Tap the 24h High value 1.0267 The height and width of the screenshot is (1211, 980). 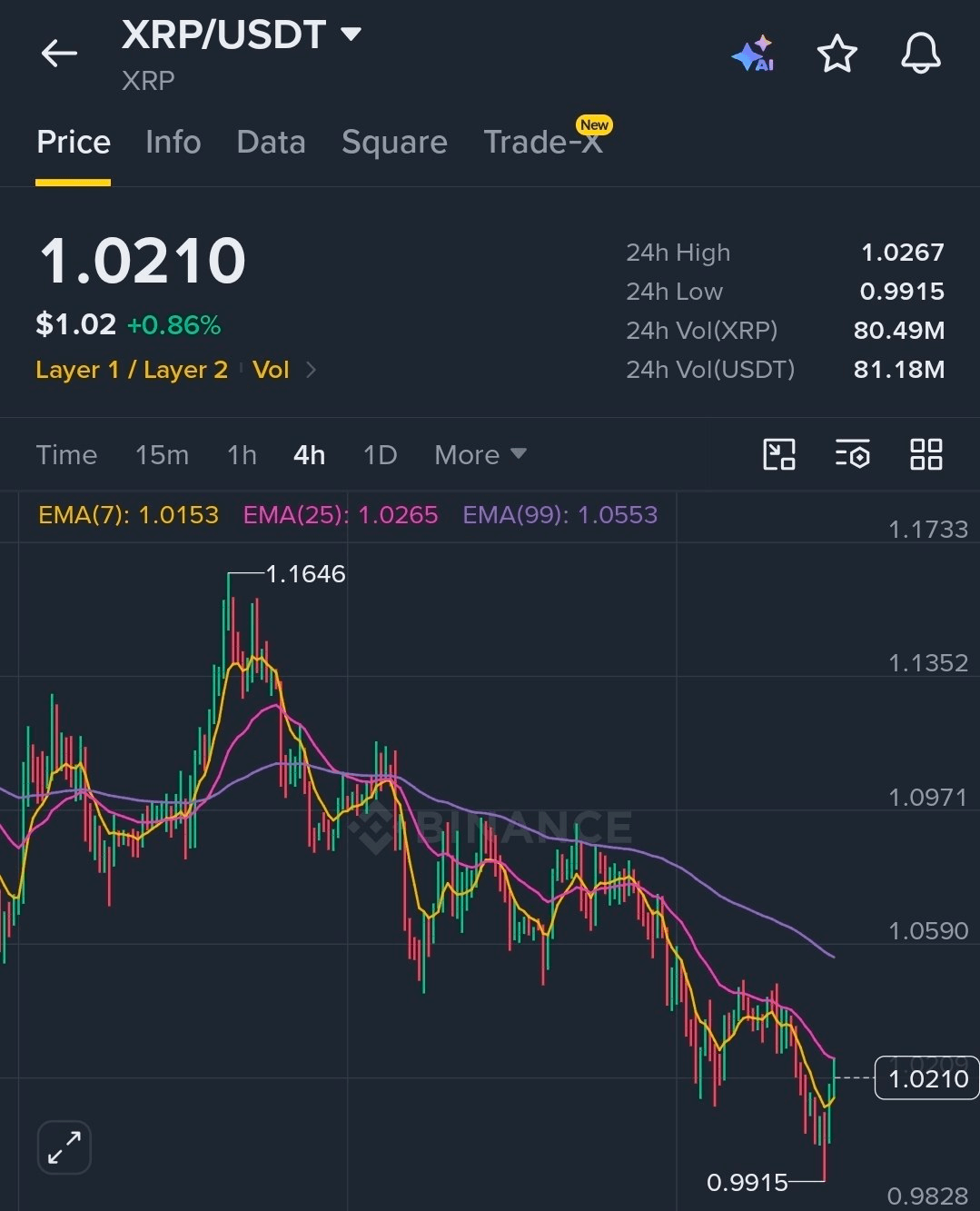pos(903,253)
